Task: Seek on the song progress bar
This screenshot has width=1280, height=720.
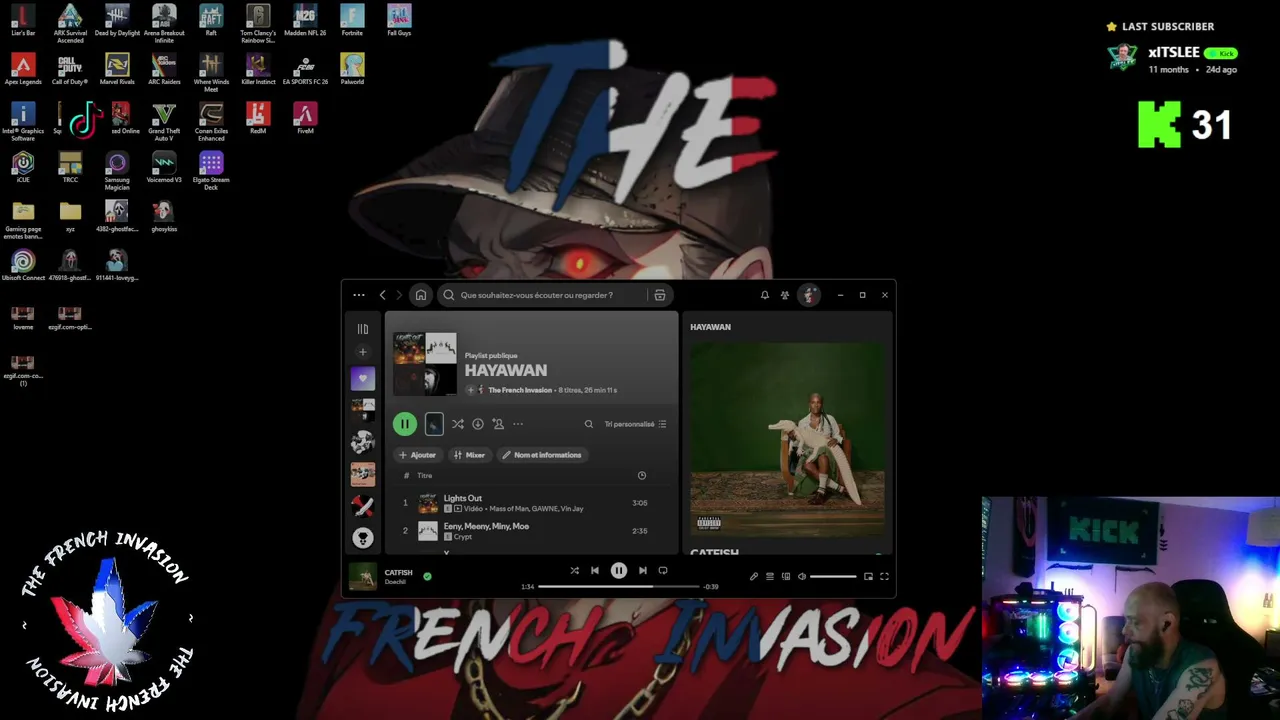Action: tap(619, 587)
